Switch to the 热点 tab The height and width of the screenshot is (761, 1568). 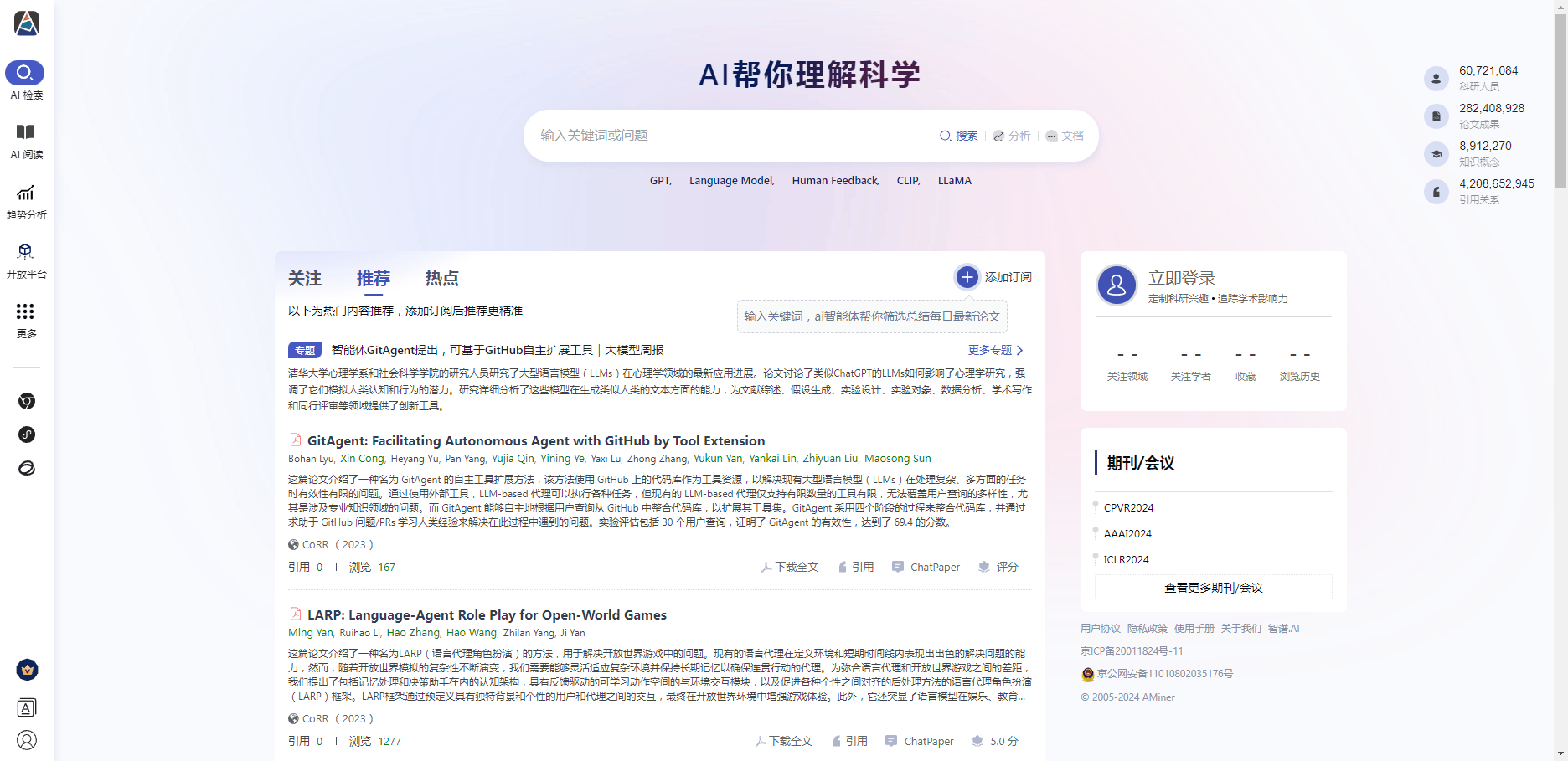[x=441, y=278]
